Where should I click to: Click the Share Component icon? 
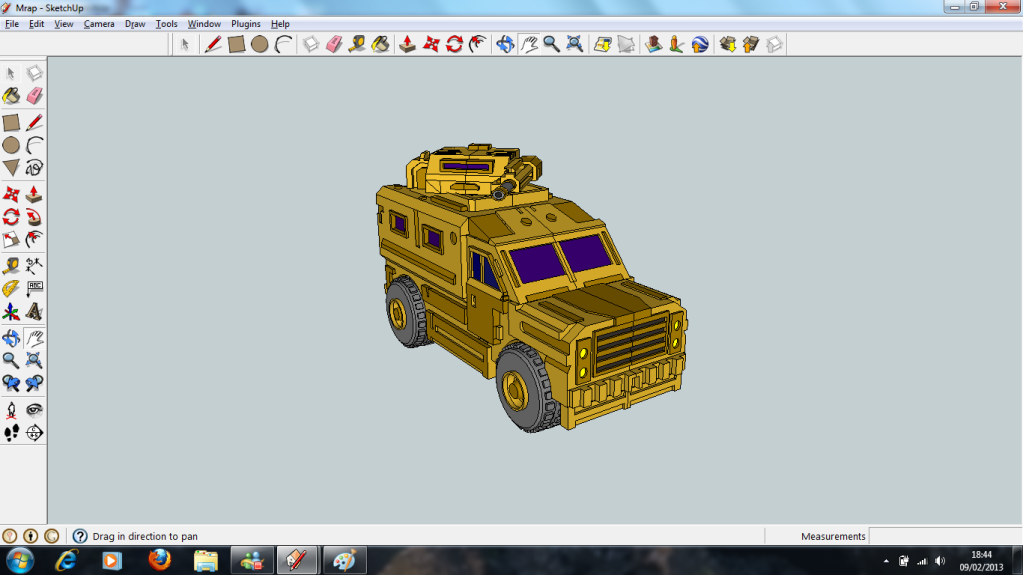tap(774, 44)
